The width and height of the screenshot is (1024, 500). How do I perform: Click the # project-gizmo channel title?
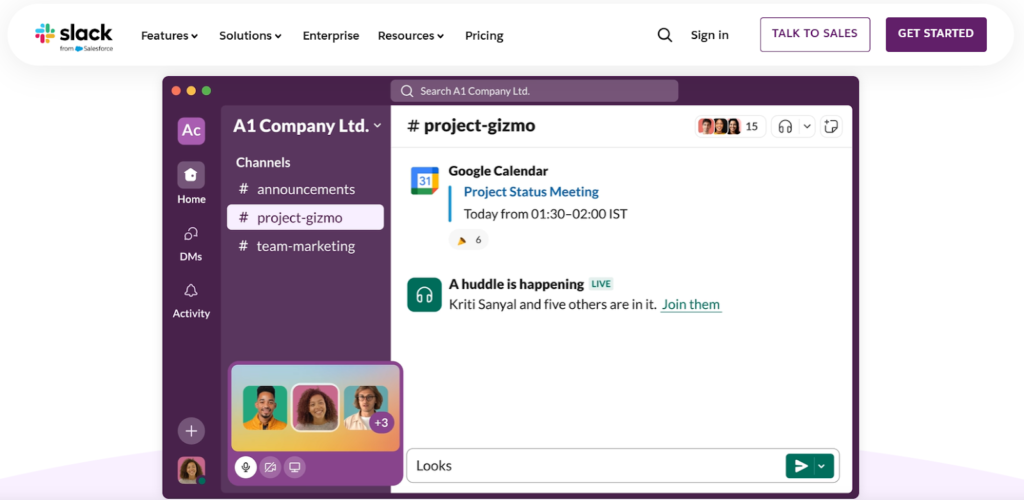(471, 126)
